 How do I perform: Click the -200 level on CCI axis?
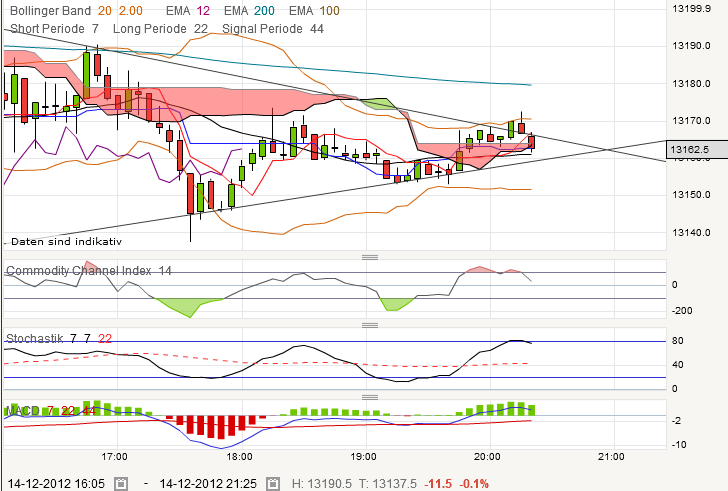click(682, 310)
